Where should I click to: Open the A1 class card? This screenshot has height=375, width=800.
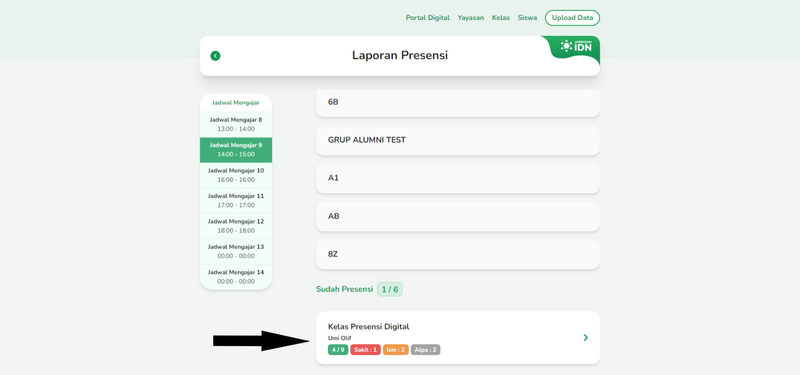[x=458, y=178]
